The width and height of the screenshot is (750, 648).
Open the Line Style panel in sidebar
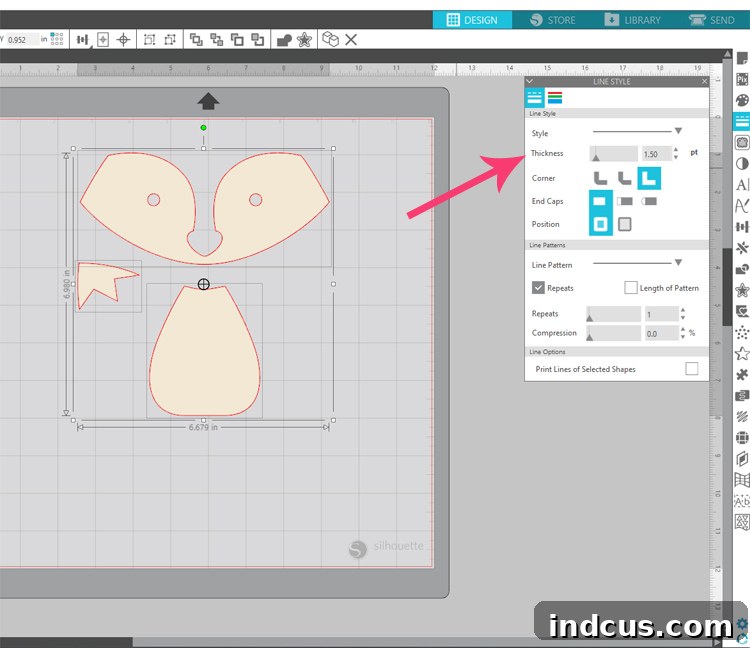click(x=742, y=121)
